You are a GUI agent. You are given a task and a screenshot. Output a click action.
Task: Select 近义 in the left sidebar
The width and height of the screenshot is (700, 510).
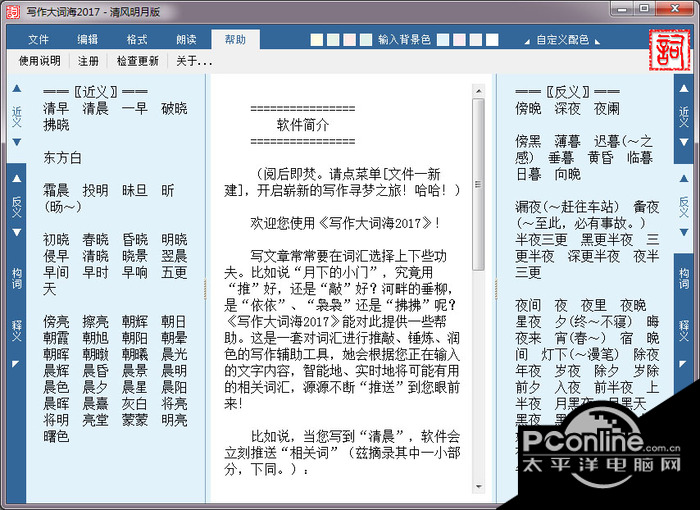click(17, 116)
